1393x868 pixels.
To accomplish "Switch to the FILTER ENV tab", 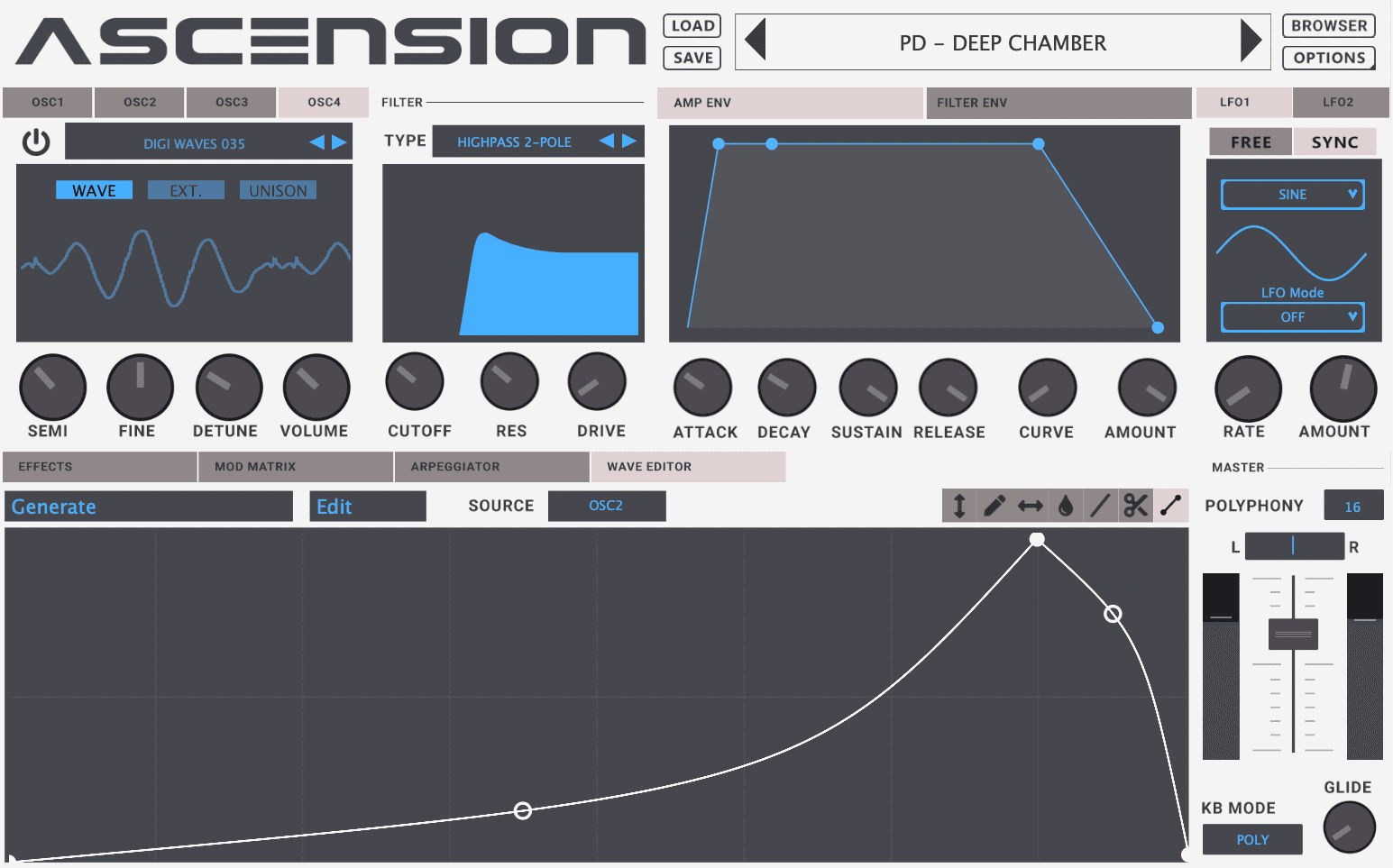I will 1058,103.
